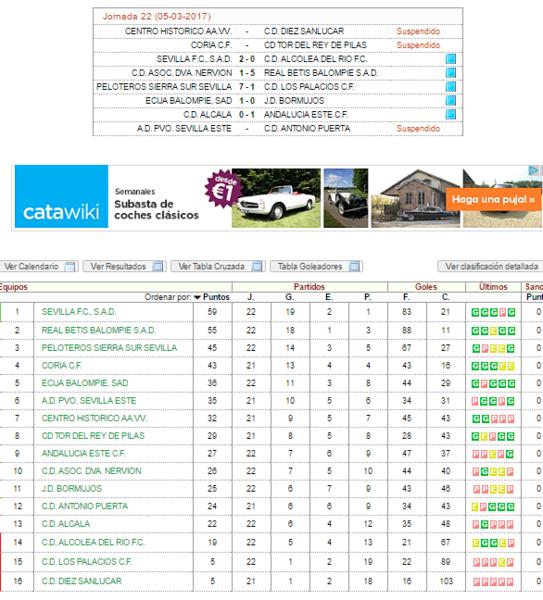Click the white convertible car ad image
The image size is (543, 600).
276,198
